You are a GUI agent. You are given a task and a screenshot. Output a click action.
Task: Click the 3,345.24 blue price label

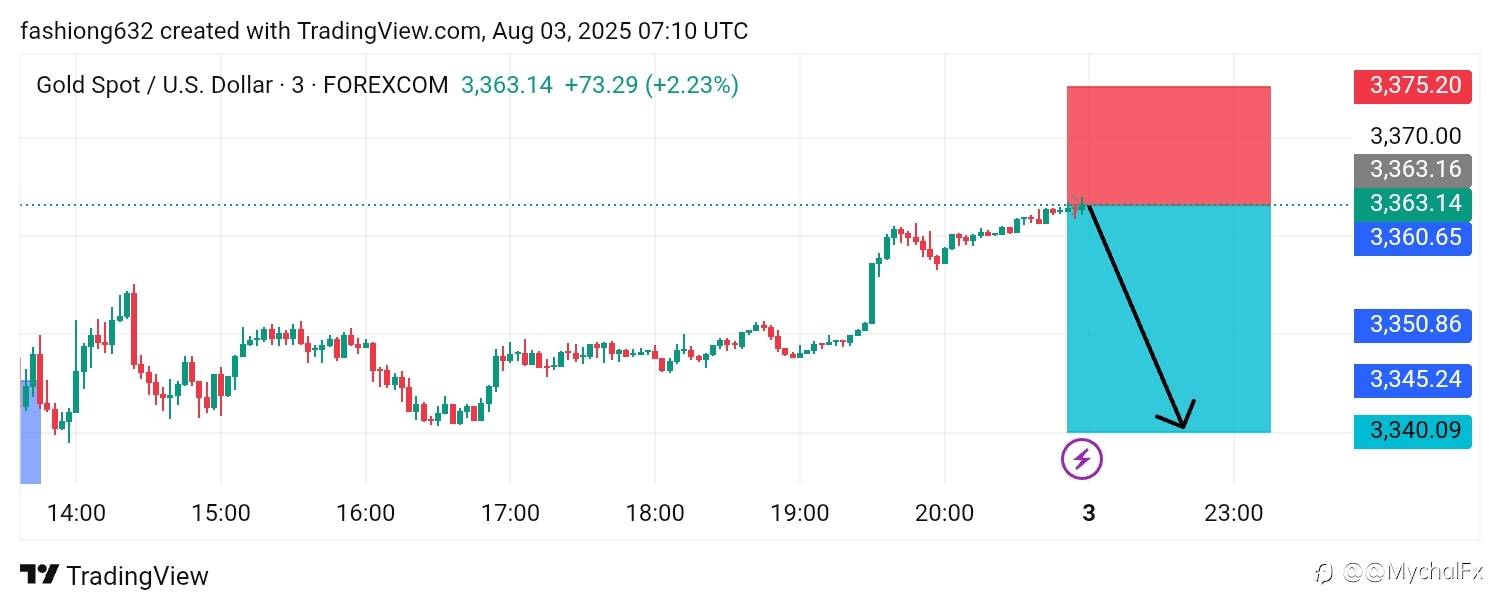click(1413, 380)
